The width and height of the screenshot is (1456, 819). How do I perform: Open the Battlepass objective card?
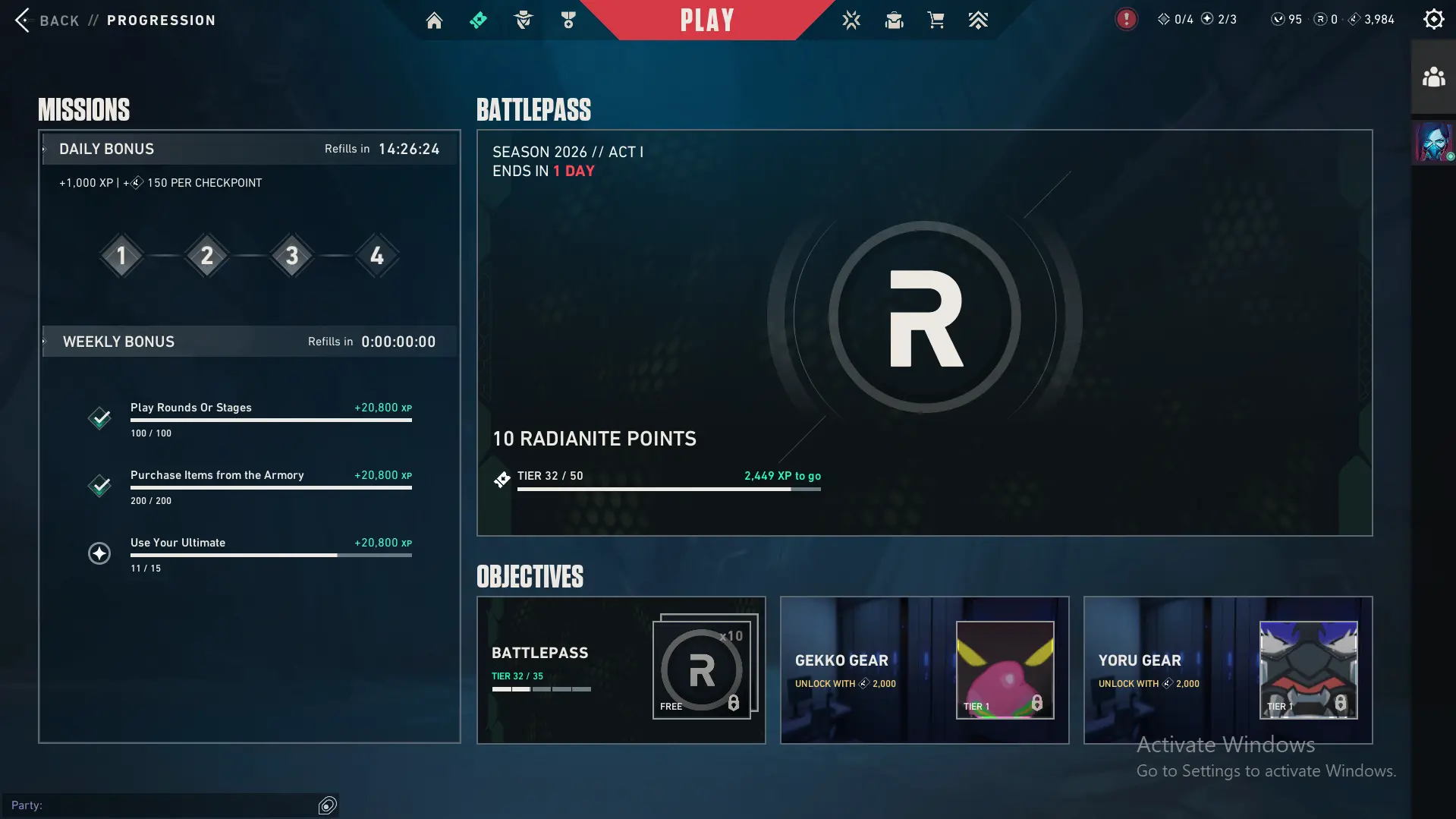[x=621, y=670]
